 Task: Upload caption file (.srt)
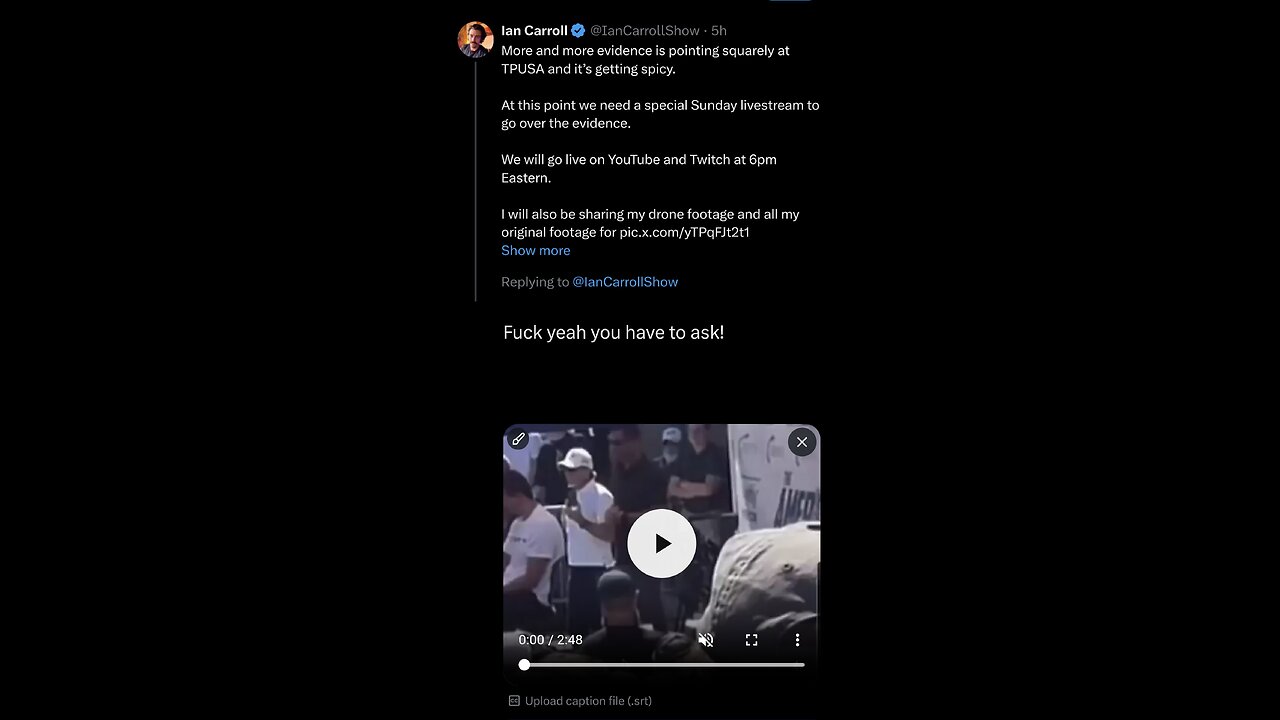pyautogui.click(x=588, y=701)
